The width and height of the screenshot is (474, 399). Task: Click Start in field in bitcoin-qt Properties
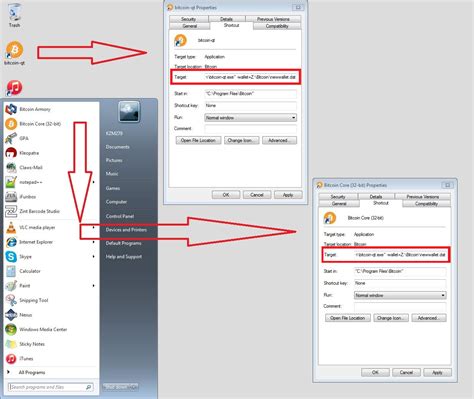[250, 94]
